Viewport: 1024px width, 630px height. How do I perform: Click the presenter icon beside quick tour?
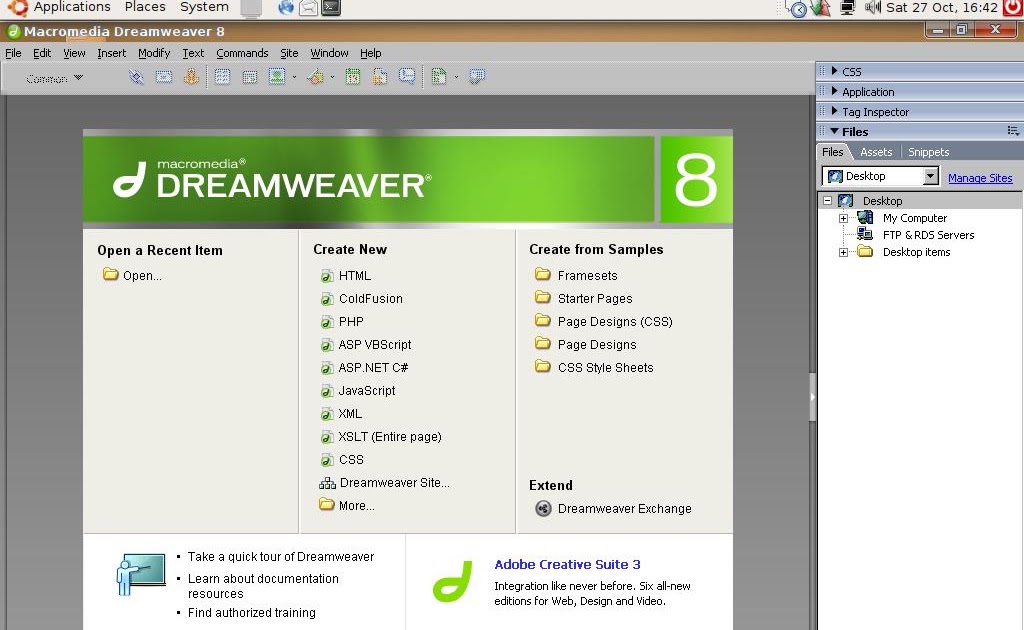click(x=140, y=575)
